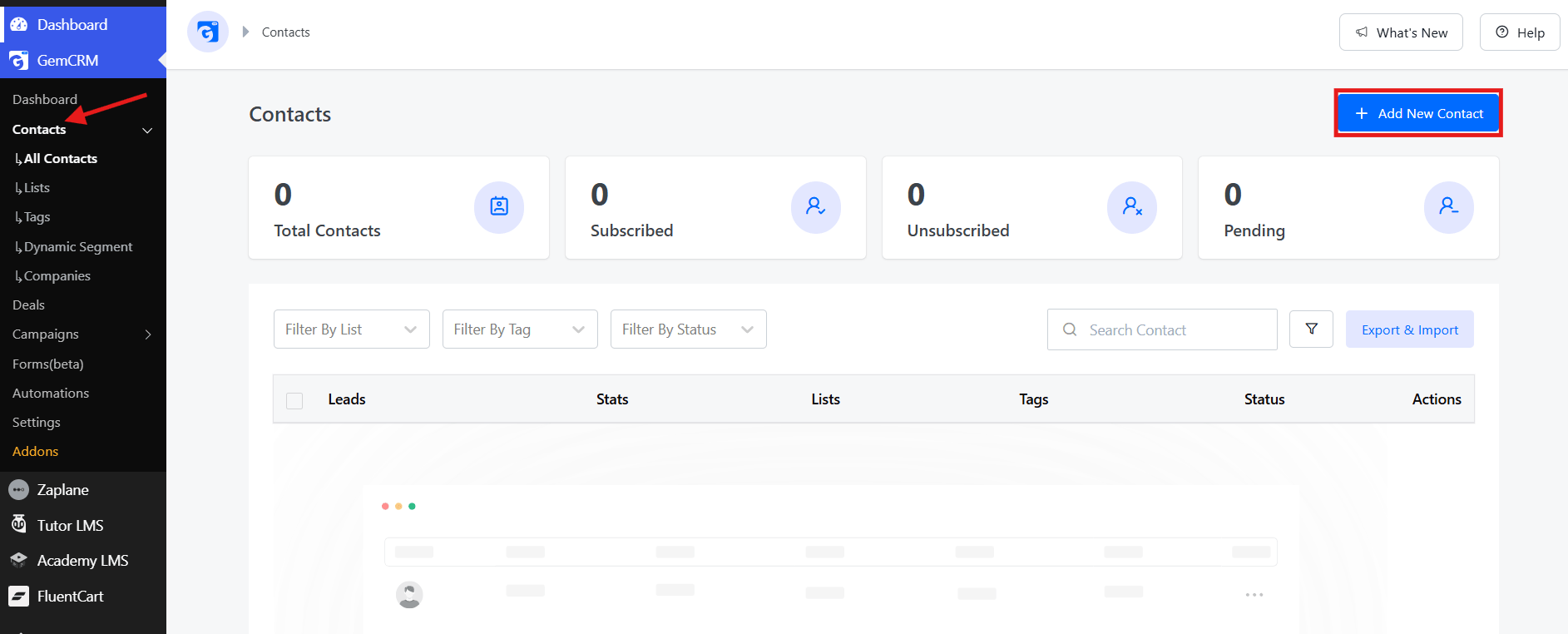The width and height of the screenshot is (1568, 634).
Task: Click the Pending user icon
Action: click(x=1449, y=207)
